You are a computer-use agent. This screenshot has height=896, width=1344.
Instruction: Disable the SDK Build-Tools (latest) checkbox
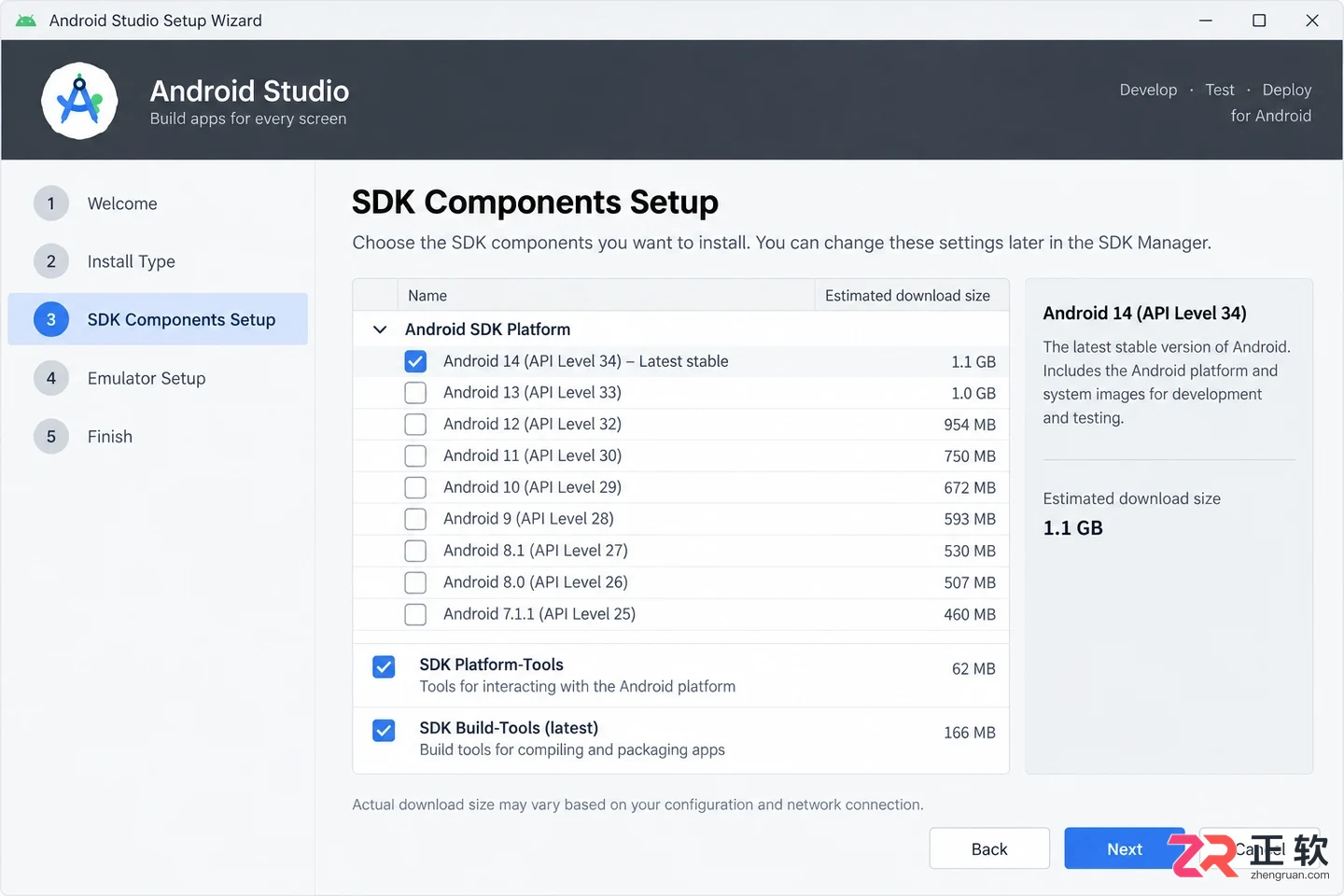384,730
